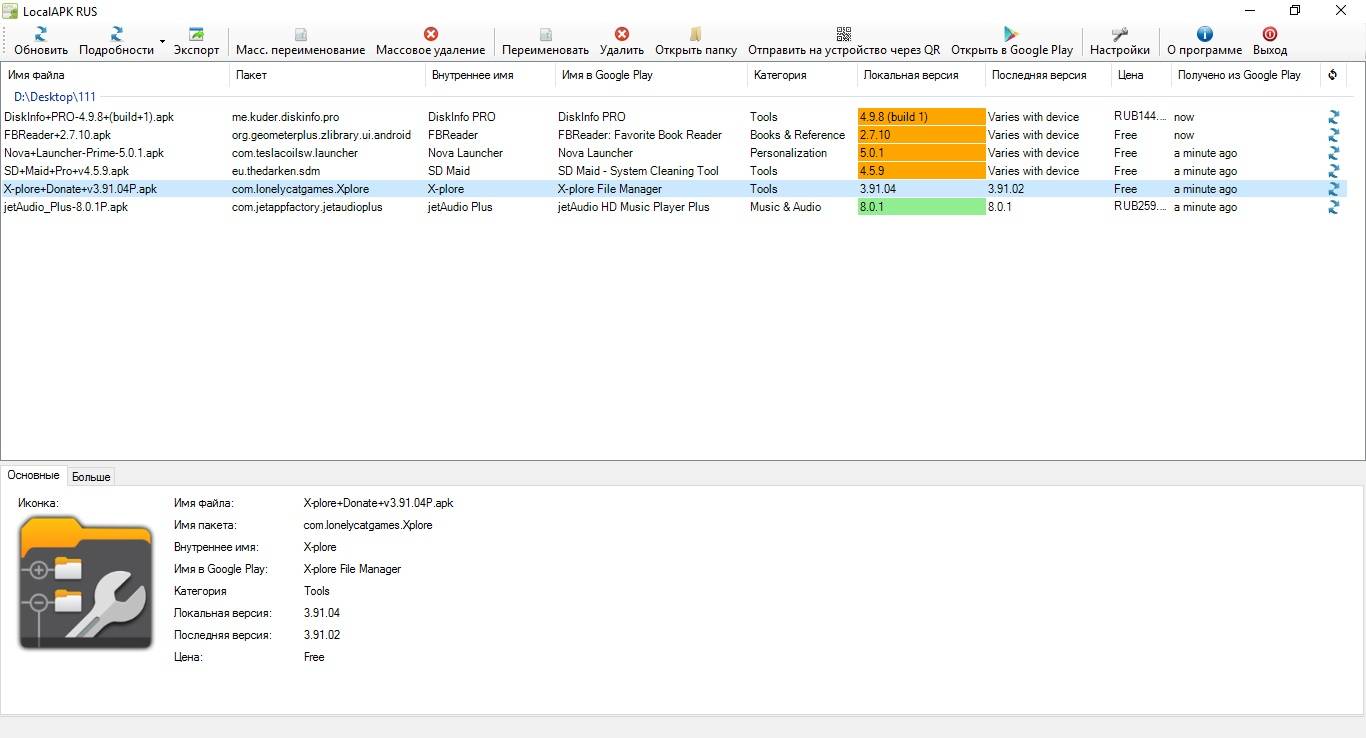Refresh Nova Launcher row update icon
Image resolution: width=1366 pixels, height=738 pixels.
click(1334, 153)
